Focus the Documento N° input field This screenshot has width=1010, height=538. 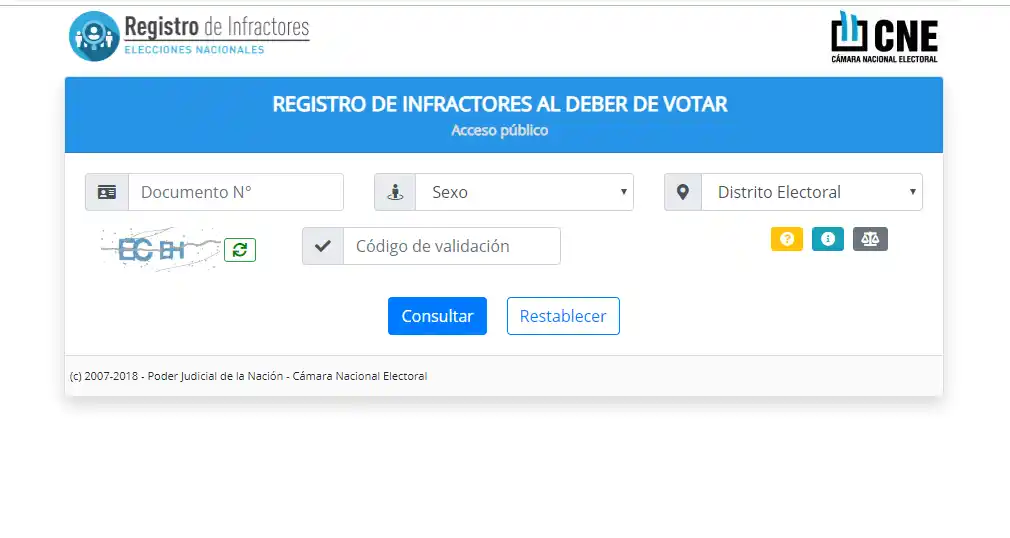236,192
